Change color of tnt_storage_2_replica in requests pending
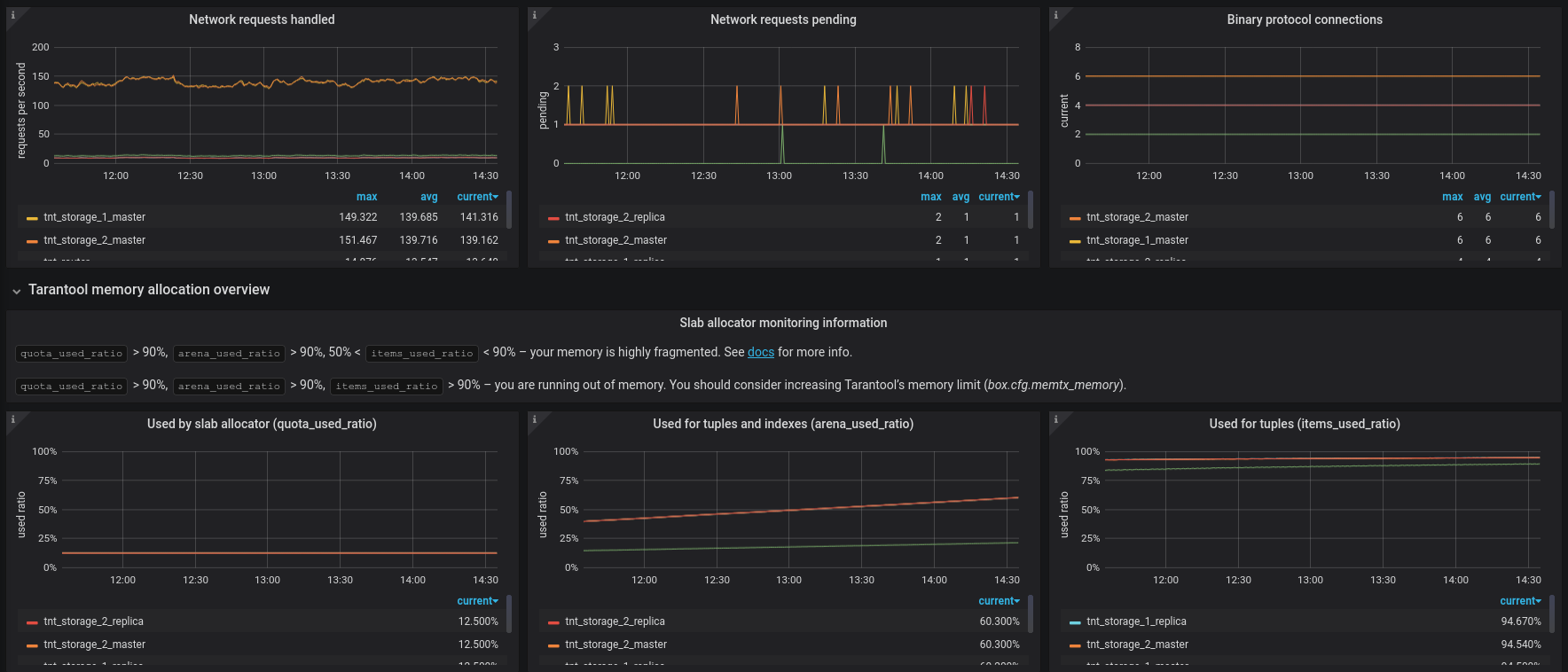The width and height of the screenshot is (1568, 672). tap(553, 218)
